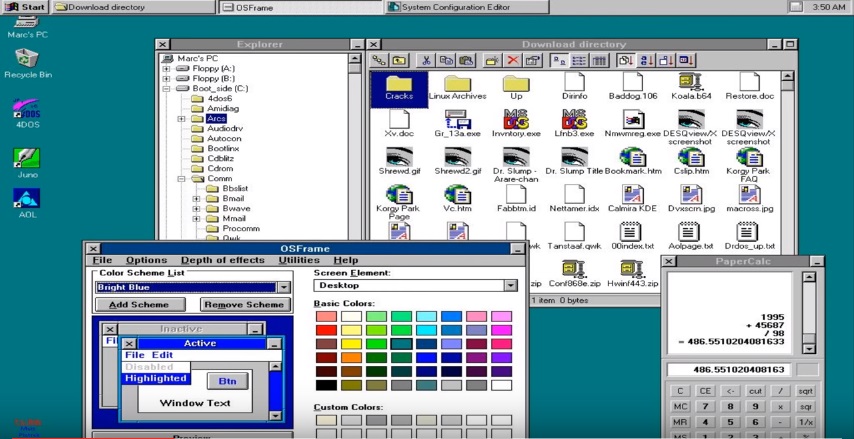The height and width of the screenshot is (439, 854).
Task: Open Properties from the toolbar icon
Action: point(533,60)
